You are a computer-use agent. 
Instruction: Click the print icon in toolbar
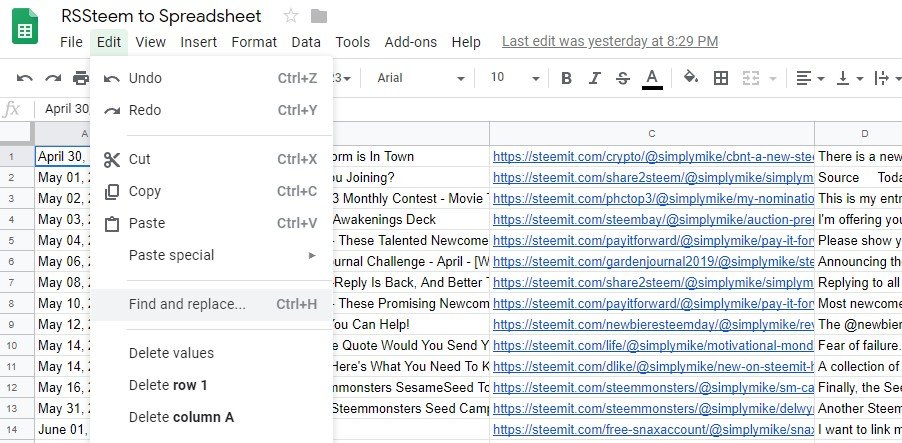tap(81, 78)
